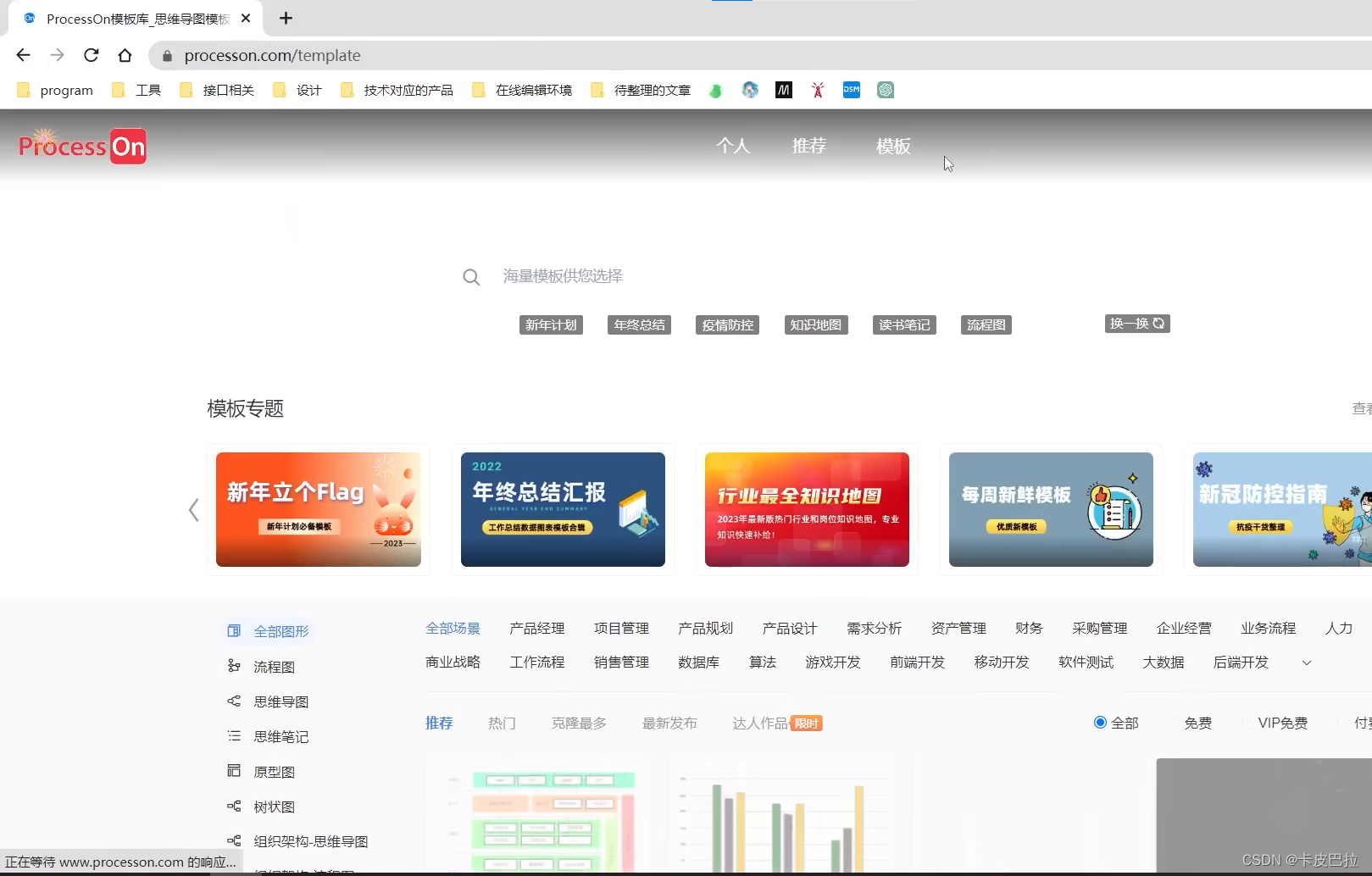This screenshot has height=876, width=1372.
Task: Click the site lock icon in address bar
Action: click(x=167, y=56)
